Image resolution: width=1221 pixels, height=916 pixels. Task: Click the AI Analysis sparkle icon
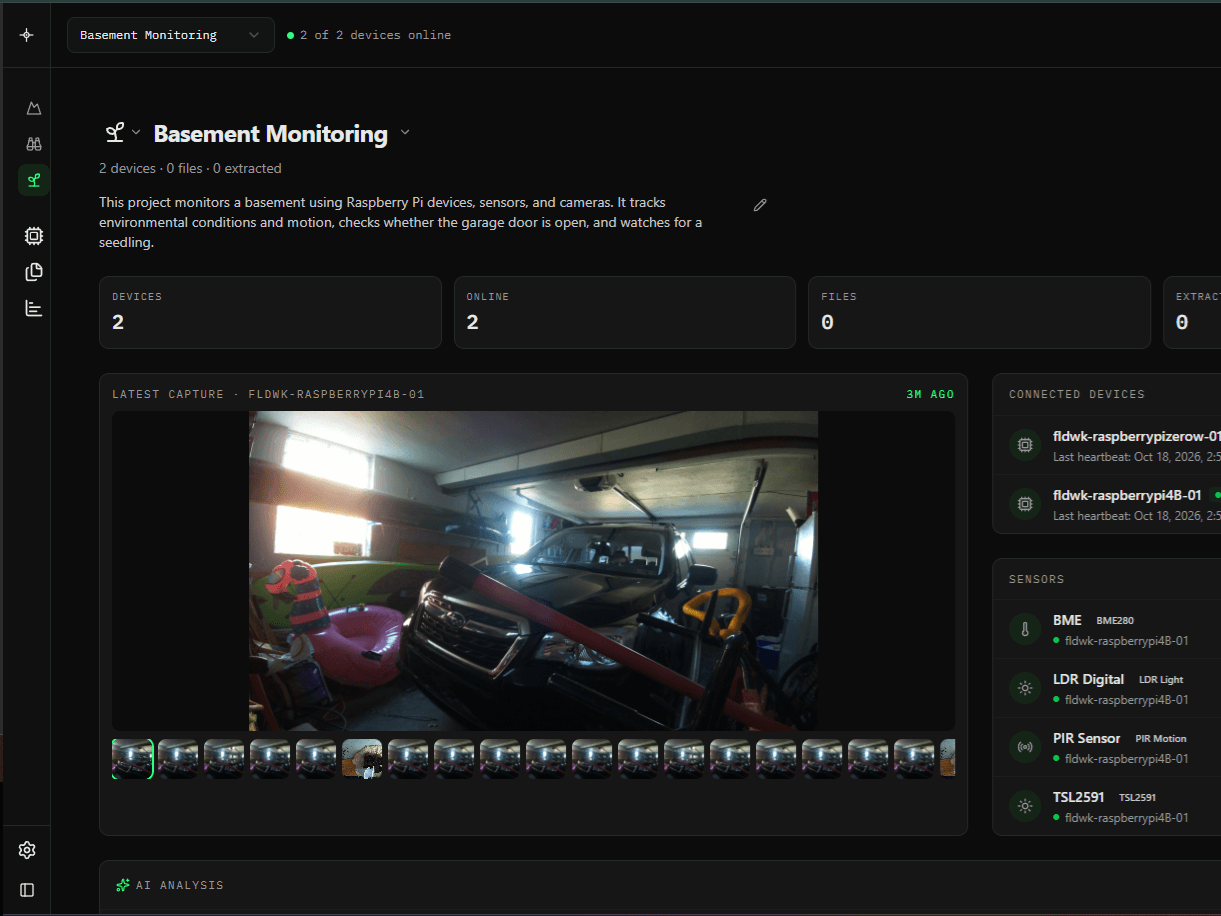pyautogui.click(x=123, y=885)
